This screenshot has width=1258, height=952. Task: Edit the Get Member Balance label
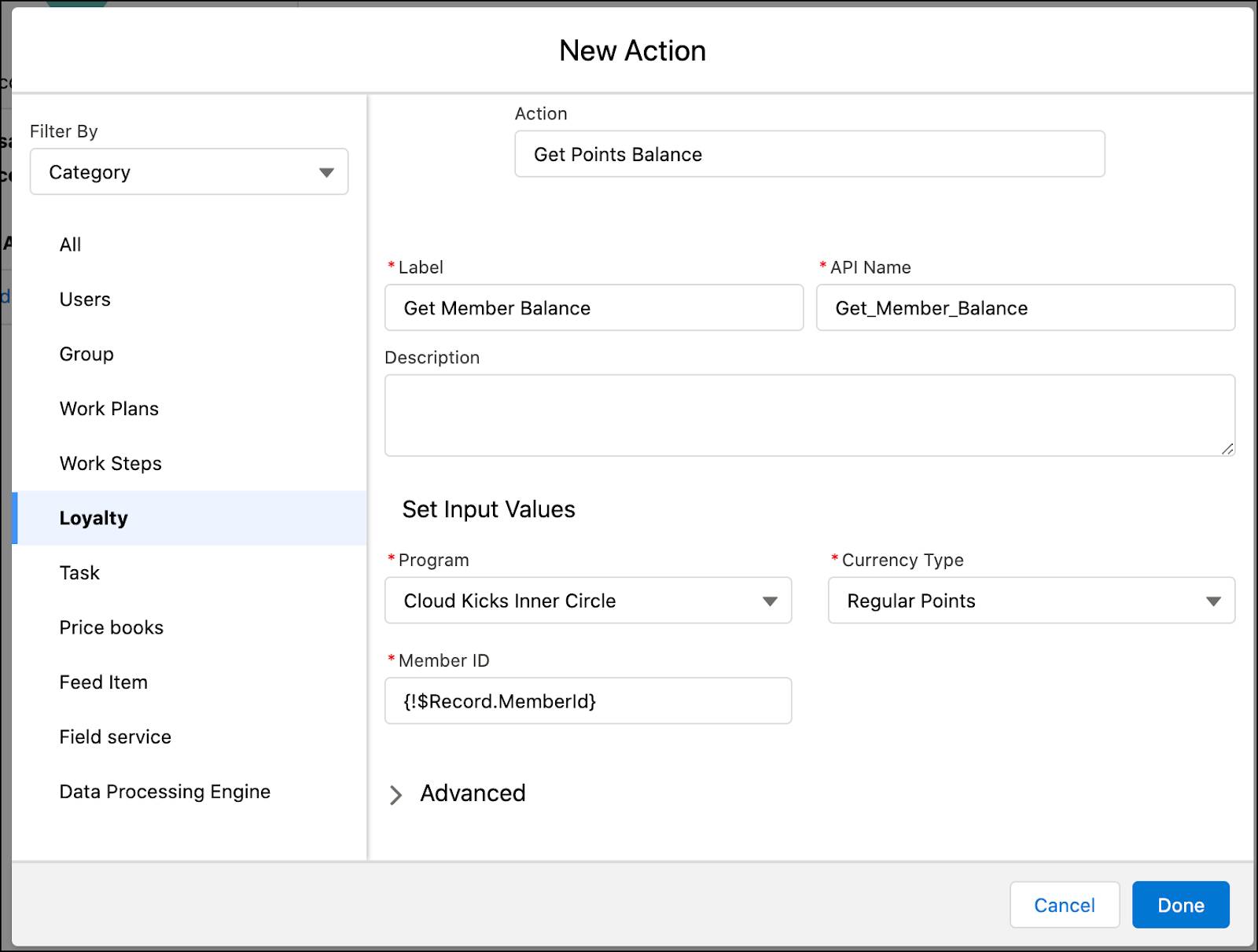[x=594, y=307]
